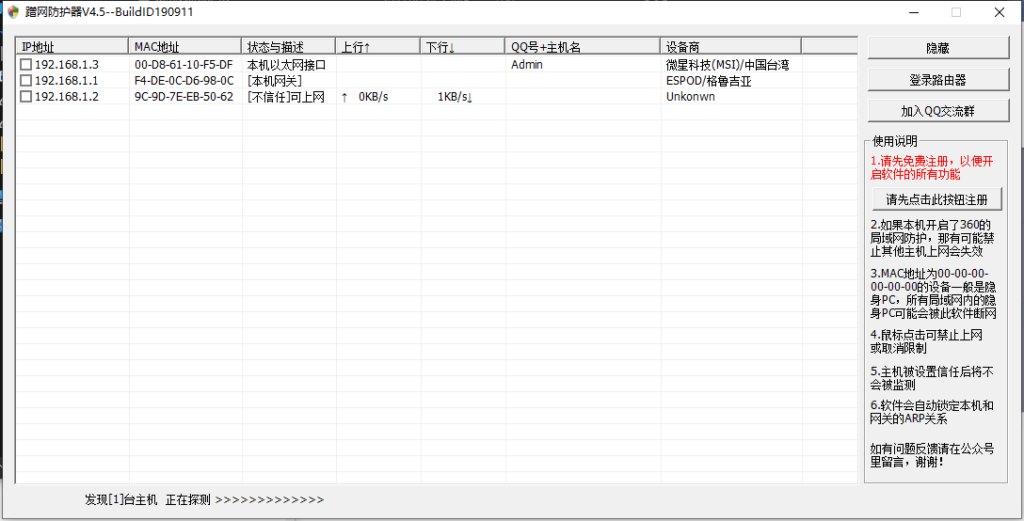Screen dimensions: 1024x521
Task: Minimize the 蹭网防护器 window
Action: 914,12
